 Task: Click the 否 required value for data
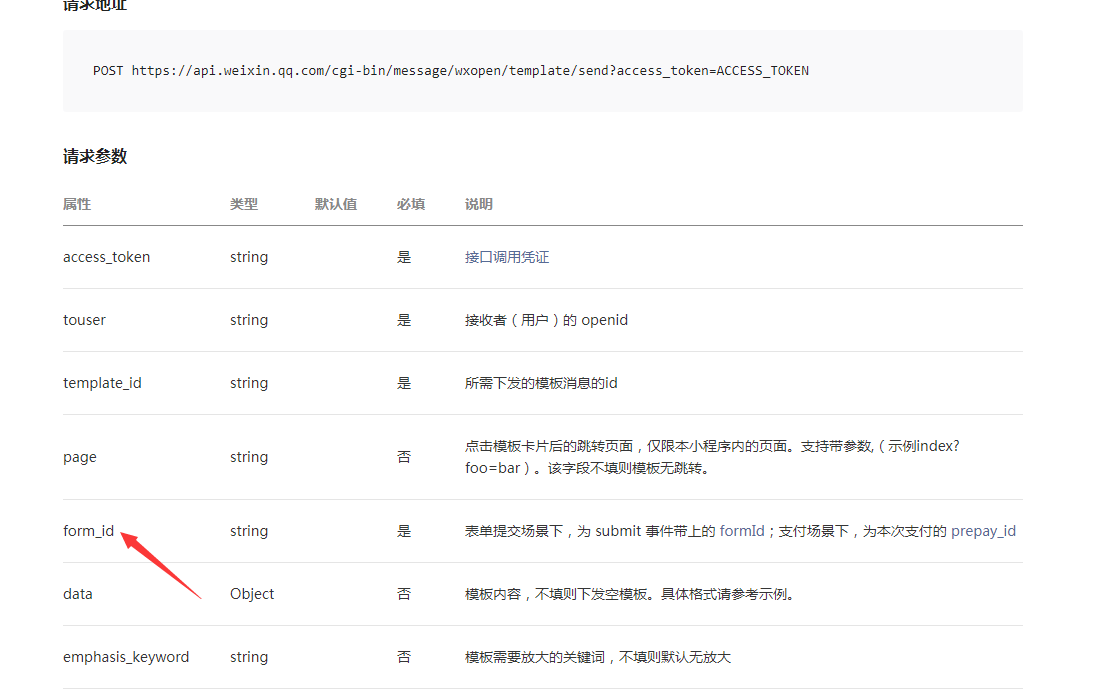click(403, 594)
